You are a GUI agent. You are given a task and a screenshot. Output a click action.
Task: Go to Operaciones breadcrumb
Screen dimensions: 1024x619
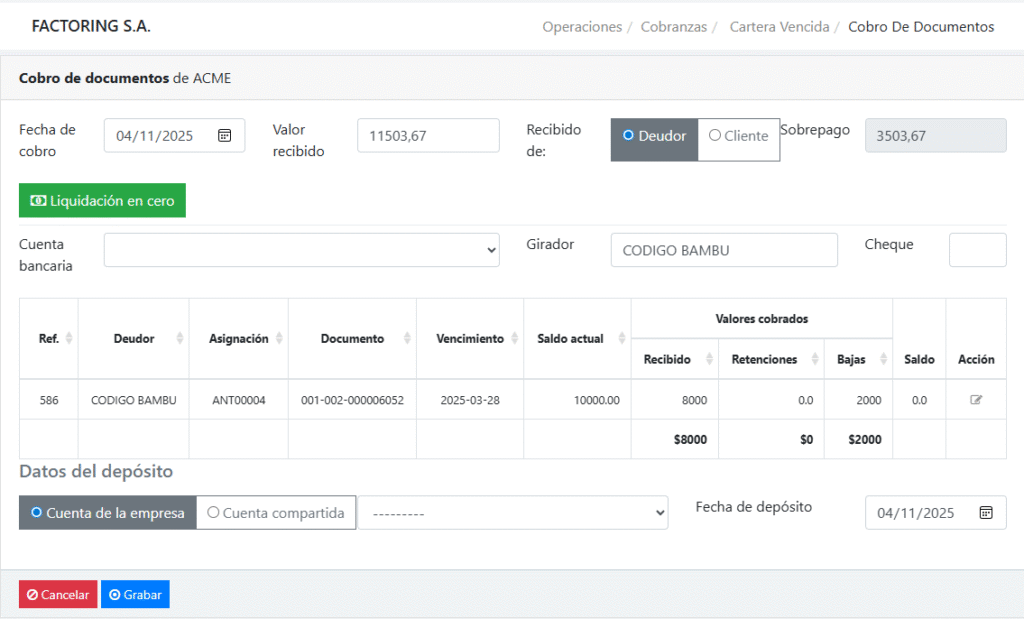[x=582, y=27]
